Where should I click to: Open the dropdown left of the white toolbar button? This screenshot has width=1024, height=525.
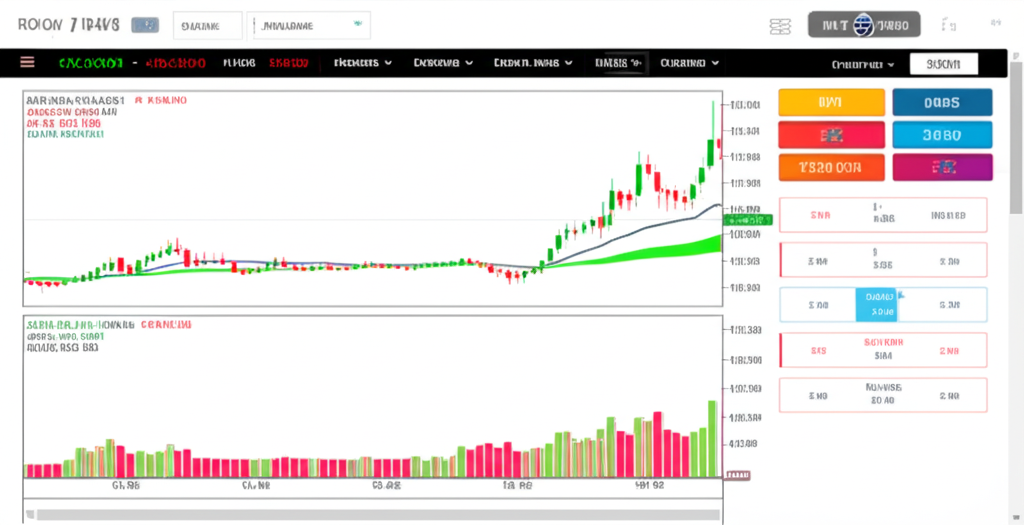862,64
